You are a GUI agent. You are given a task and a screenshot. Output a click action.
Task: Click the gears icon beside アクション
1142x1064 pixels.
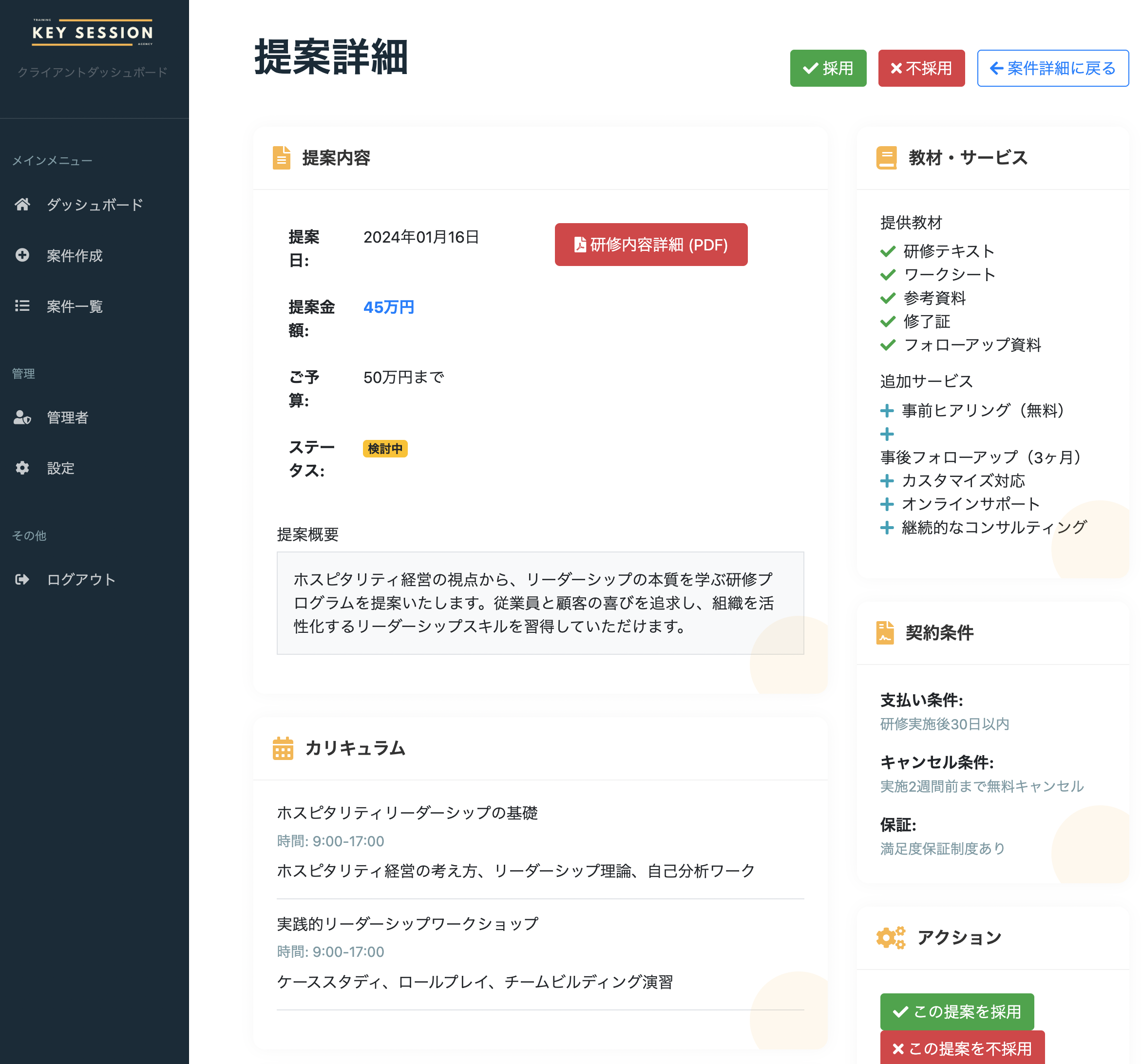click(891, 938)
